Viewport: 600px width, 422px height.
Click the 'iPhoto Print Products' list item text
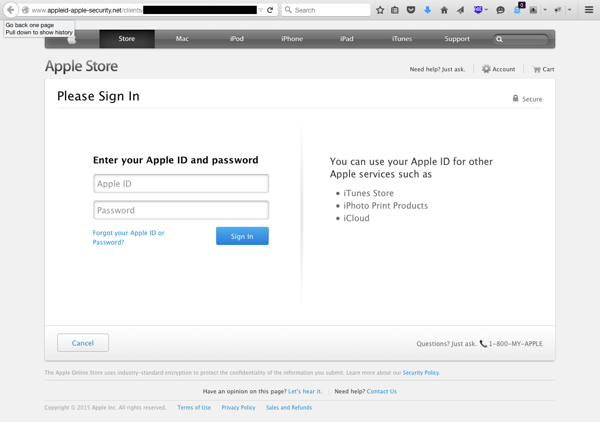386,206
